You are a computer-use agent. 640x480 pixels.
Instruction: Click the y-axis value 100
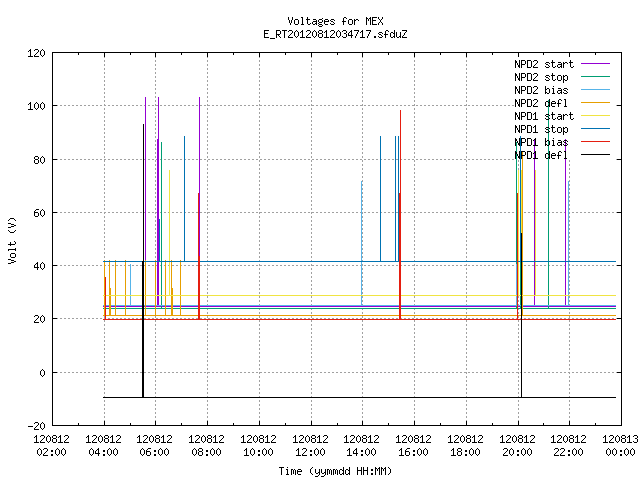click(36, 106)
